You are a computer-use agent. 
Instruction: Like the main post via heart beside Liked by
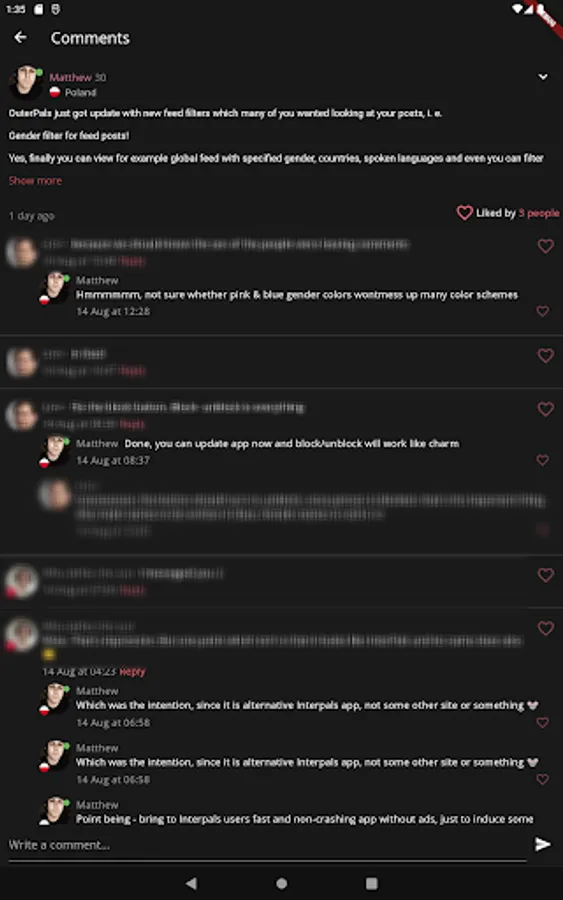[x=464, y=213]
